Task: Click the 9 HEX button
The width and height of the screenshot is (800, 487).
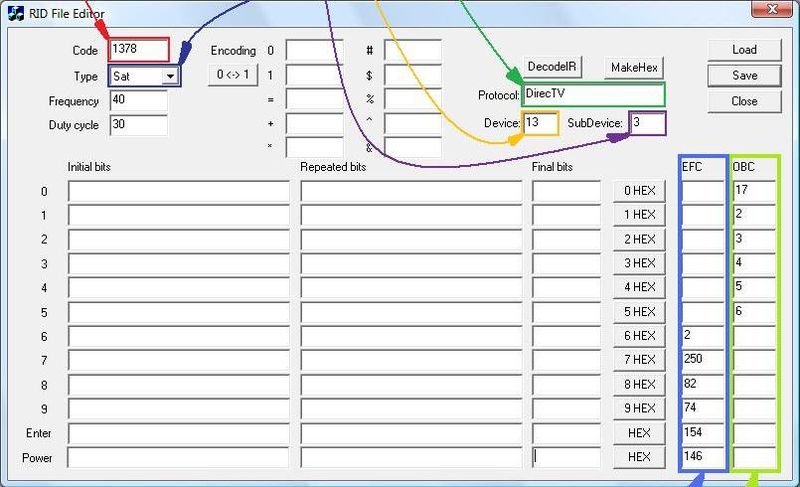Action: [639, 408]
